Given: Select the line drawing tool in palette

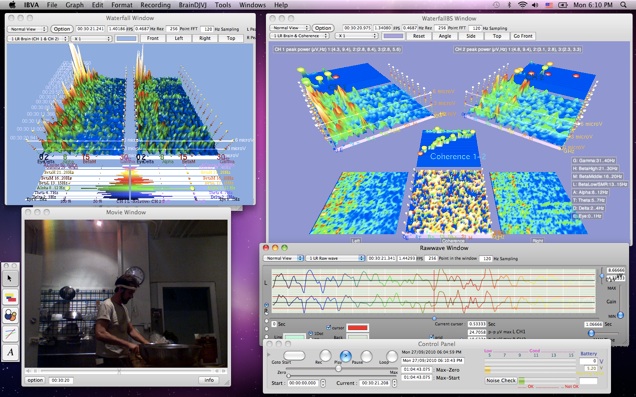Looking at the screenshot, I should tap(10, 334).
